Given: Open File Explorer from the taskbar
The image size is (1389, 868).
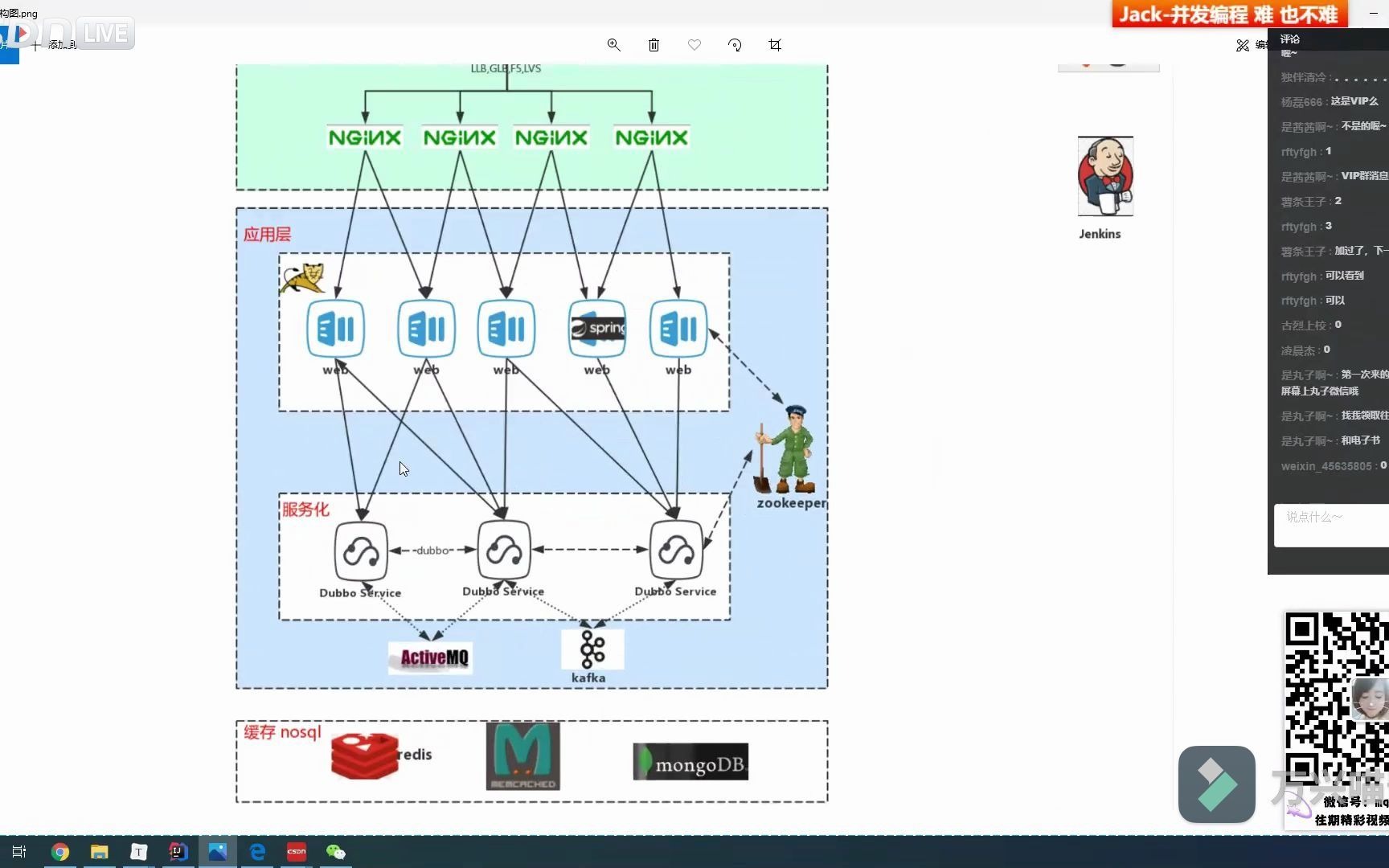Looking at the screenshot, I should point(100,852).
